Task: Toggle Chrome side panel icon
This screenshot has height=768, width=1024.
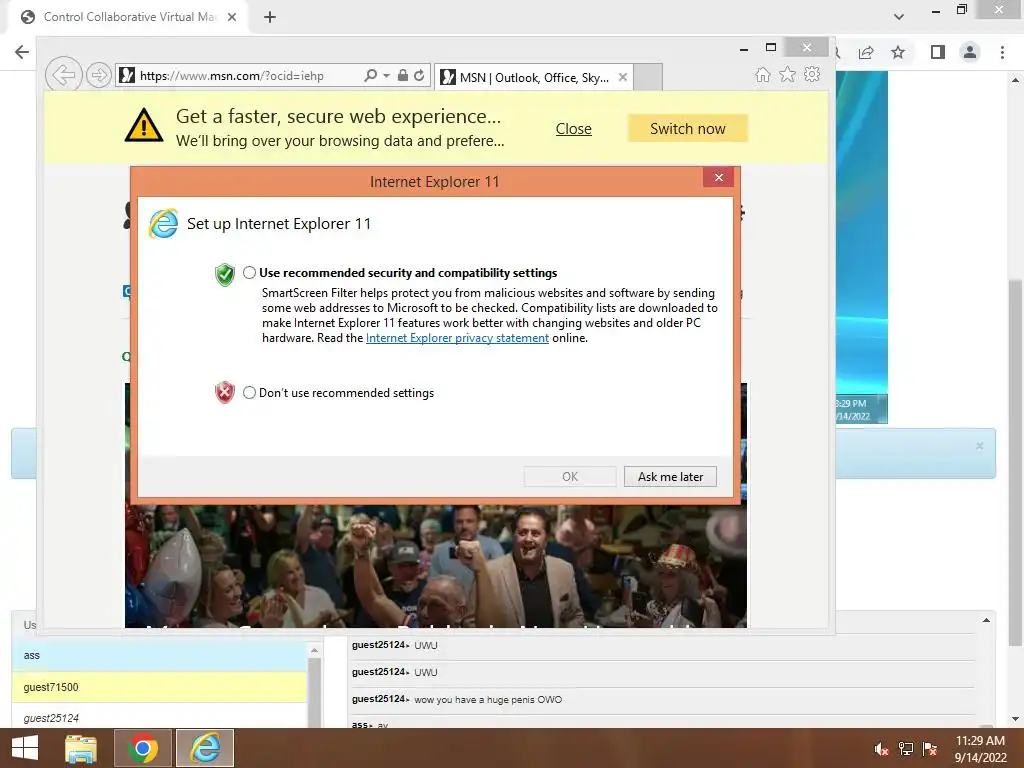Action: coord(938,52)
